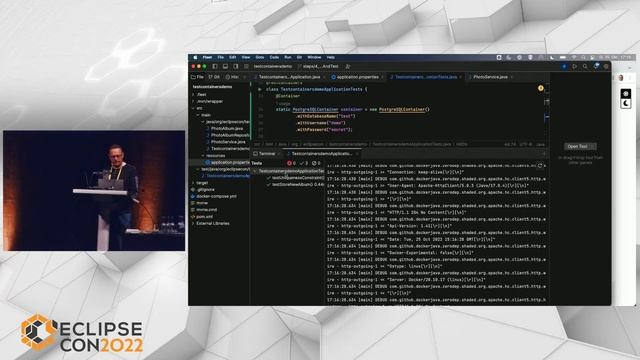This screenshot has height=360, width=640.
Task: Switch to Testcontainers...Application.java tab
Action: click(x=289, y=77)
